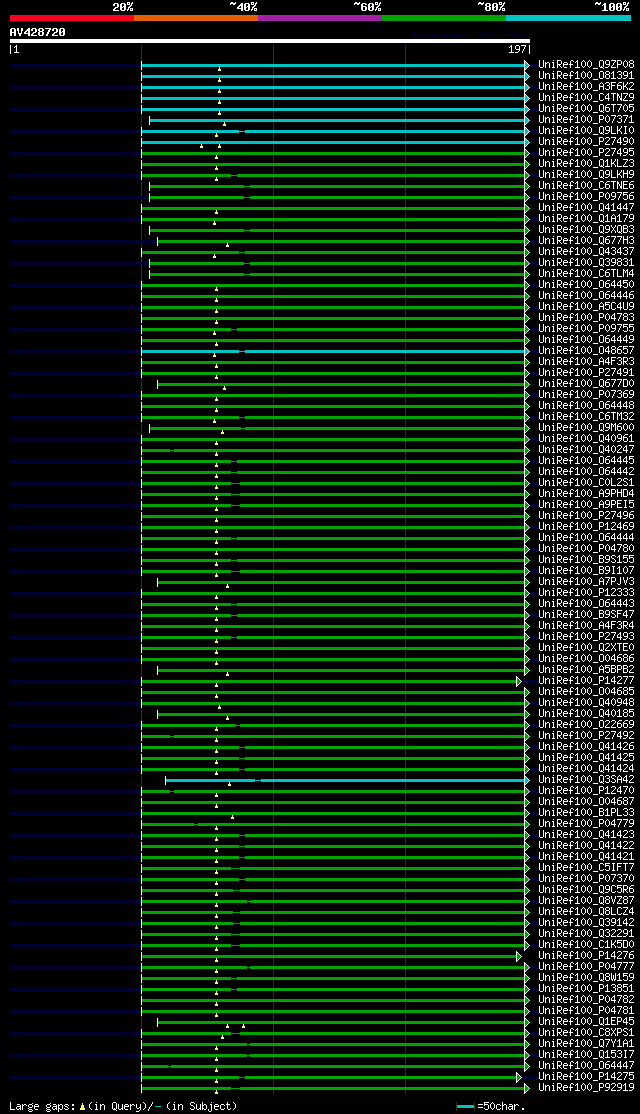This screenshot has height=1114, width=640.
Task: Open hit UniRef100_C4TNZ9 label
Action: click(586, 97)
